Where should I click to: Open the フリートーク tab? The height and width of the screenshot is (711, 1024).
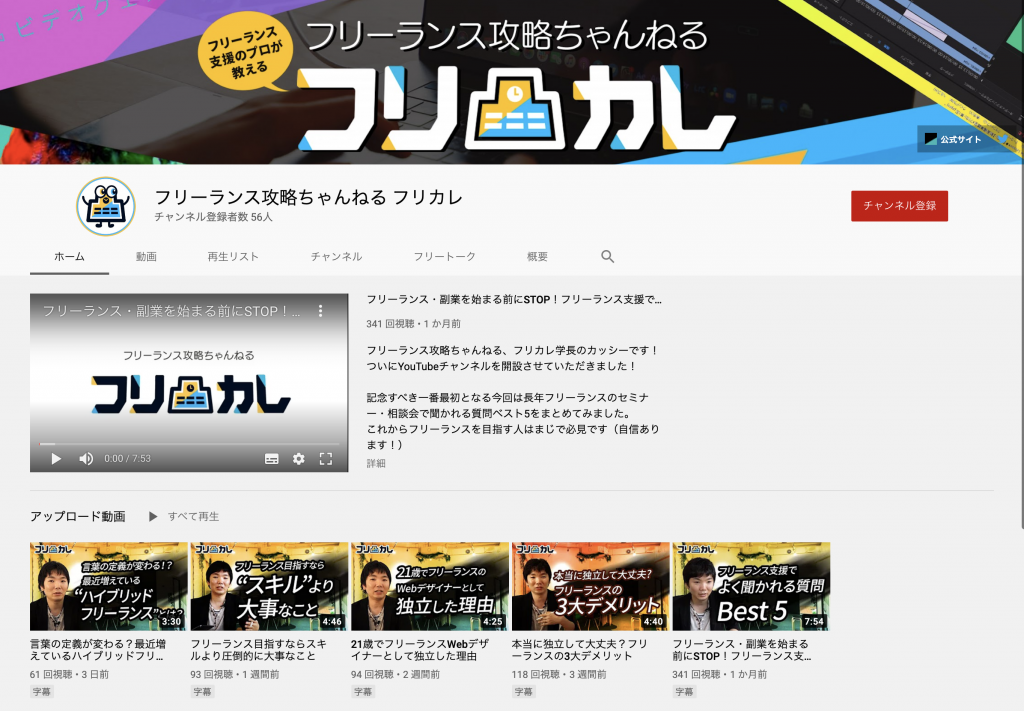click(x=445, y=257)
